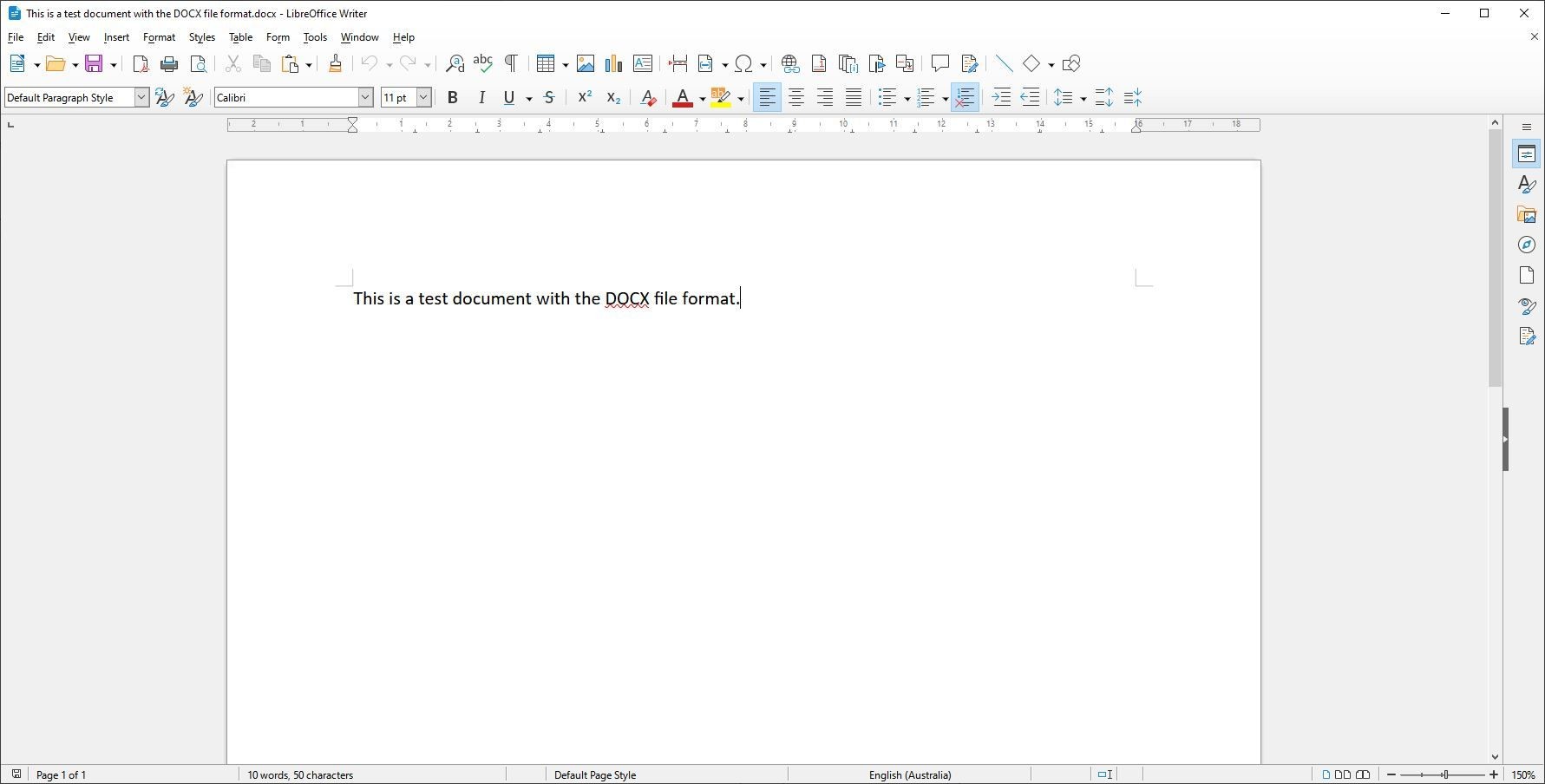Viewport: 1545px width, 784px height.
Task: Click the Record Changes icon
Action: 969,63
